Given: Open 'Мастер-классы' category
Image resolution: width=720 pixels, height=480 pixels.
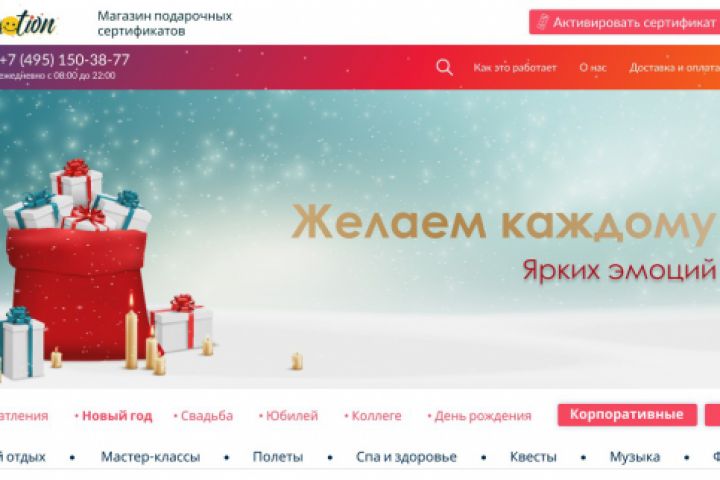Looking at the screenshot, I should tap(151, 457).
